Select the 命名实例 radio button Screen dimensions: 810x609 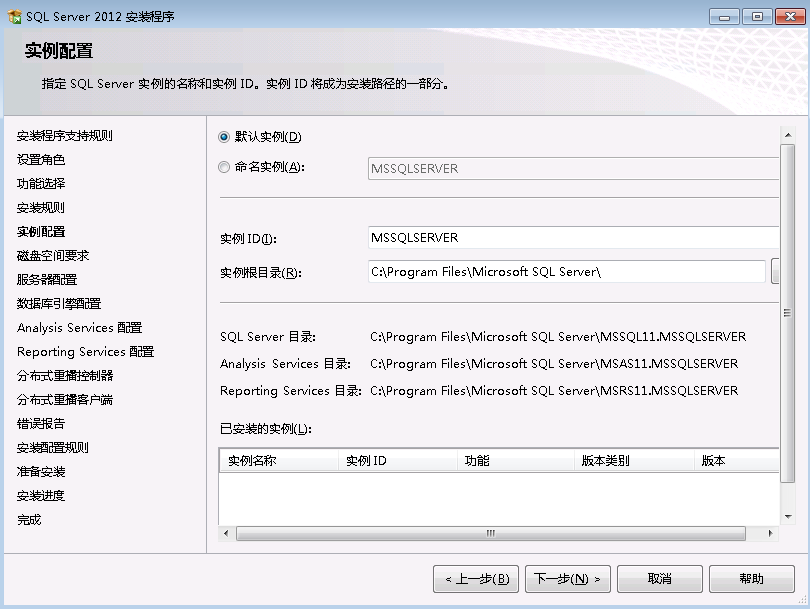tap(224, 167)
